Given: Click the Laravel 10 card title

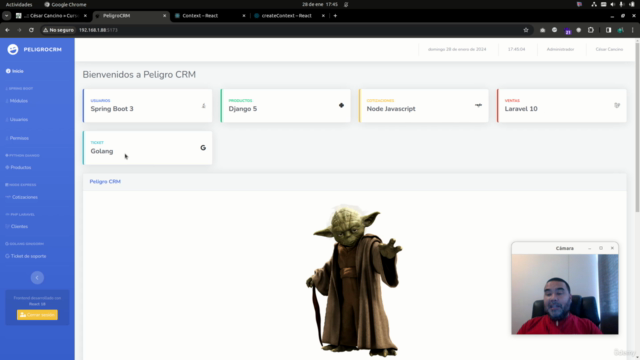Looking at the screenshot, I should coord(521,109).
